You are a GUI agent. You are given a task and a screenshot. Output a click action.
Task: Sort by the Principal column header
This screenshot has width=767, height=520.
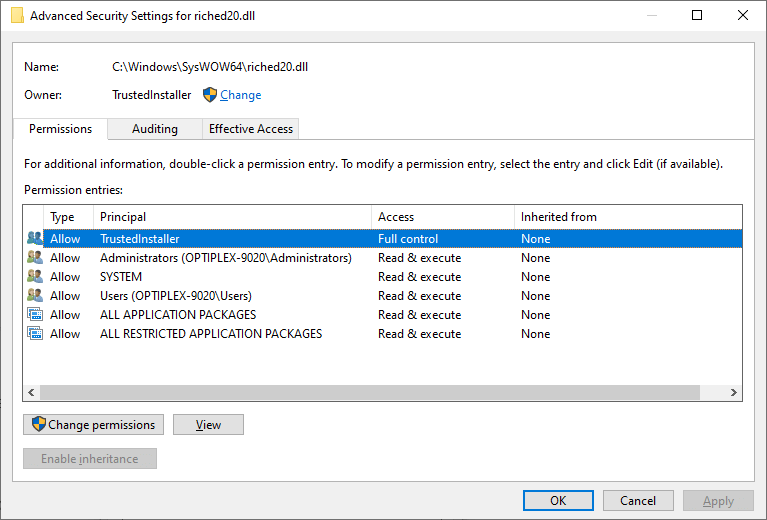[232, 217]
